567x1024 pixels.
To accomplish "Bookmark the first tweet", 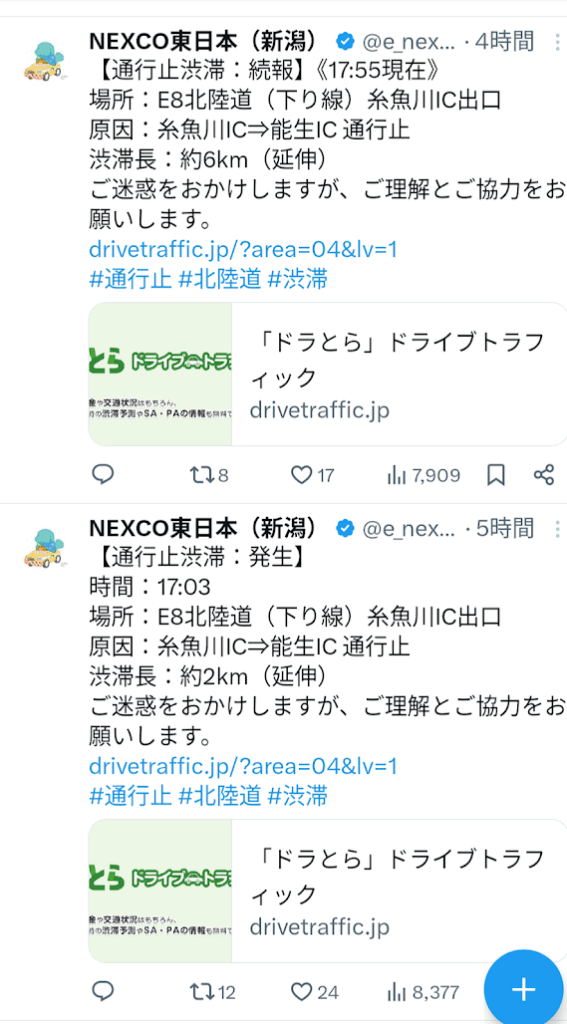I will tap(496, 475).
